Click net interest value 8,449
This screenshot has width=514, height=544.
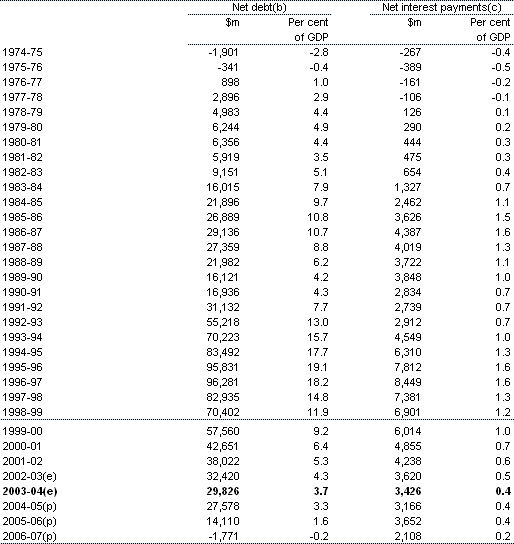click(408, 382)
